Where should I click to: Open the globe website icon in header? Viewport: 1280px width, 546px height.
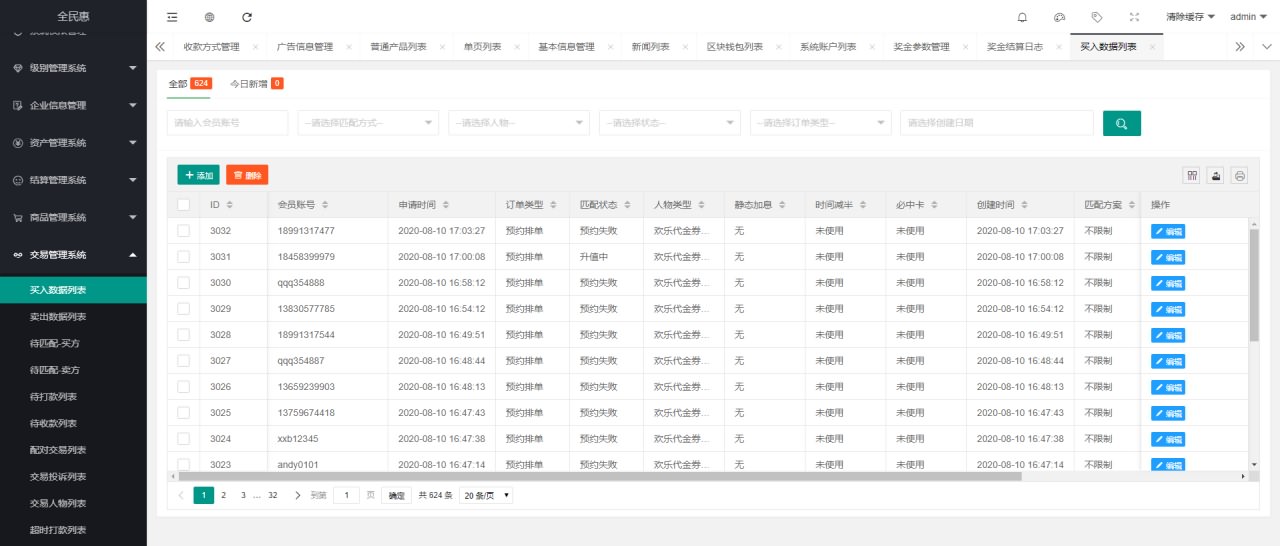click(209, 17)
